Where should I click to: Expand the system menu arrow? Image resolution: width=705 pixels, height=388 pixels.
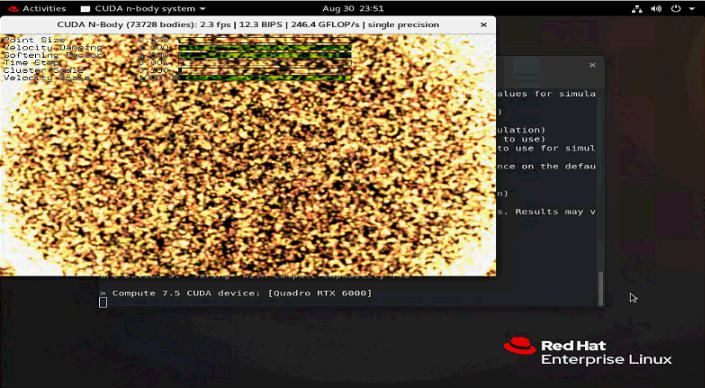(692, 9)
